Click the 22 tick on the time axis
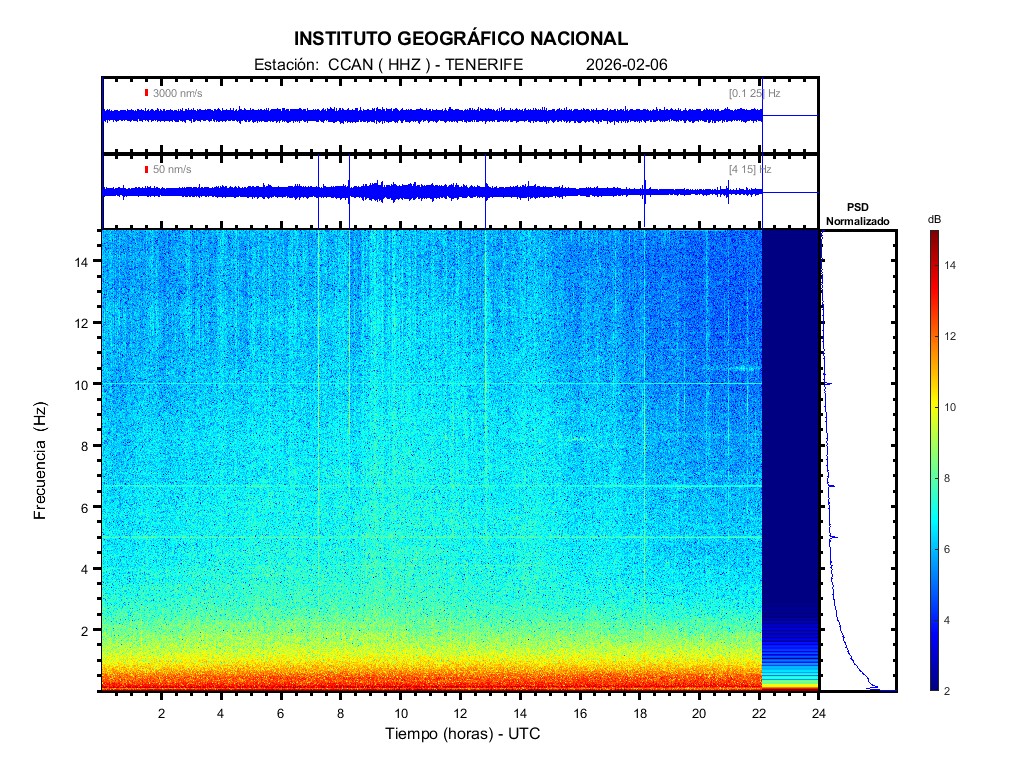 click(759, 713)
